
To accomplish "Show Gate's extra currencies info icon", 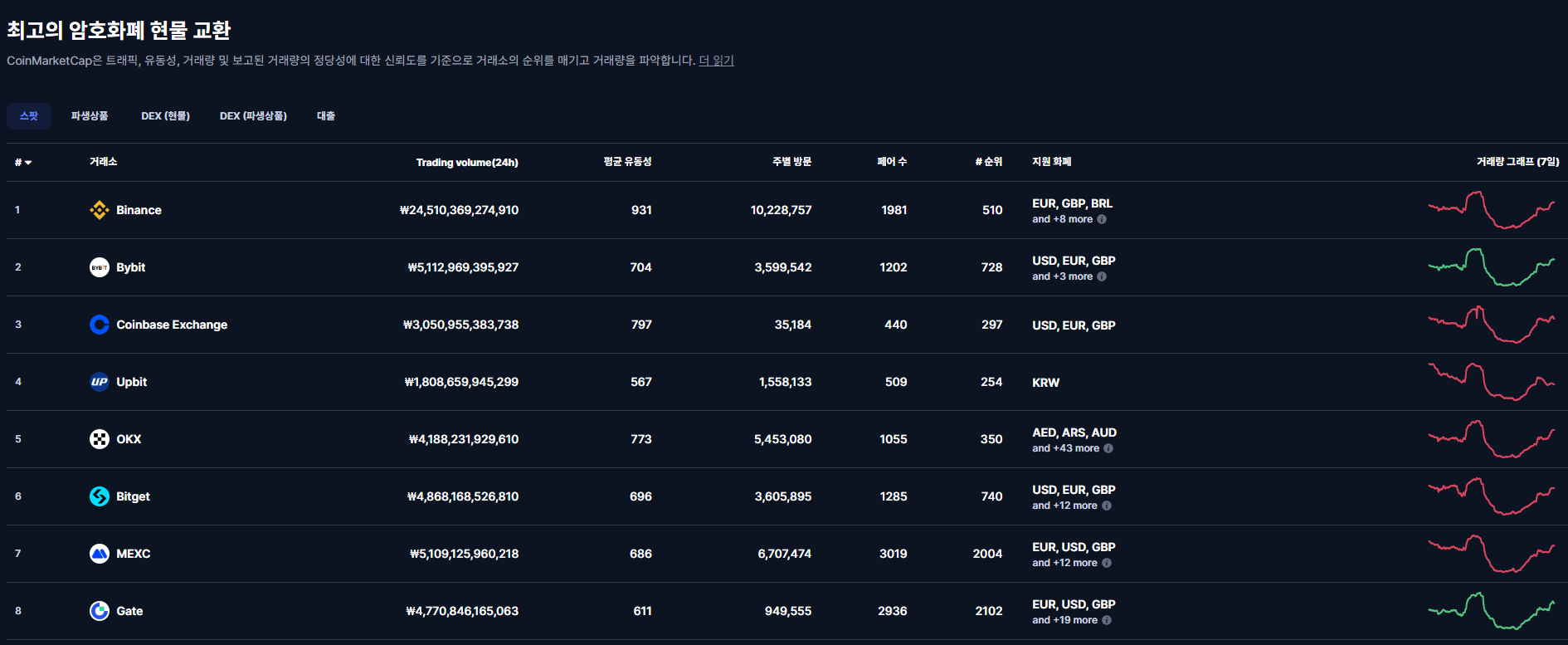I will point(1107,620).
